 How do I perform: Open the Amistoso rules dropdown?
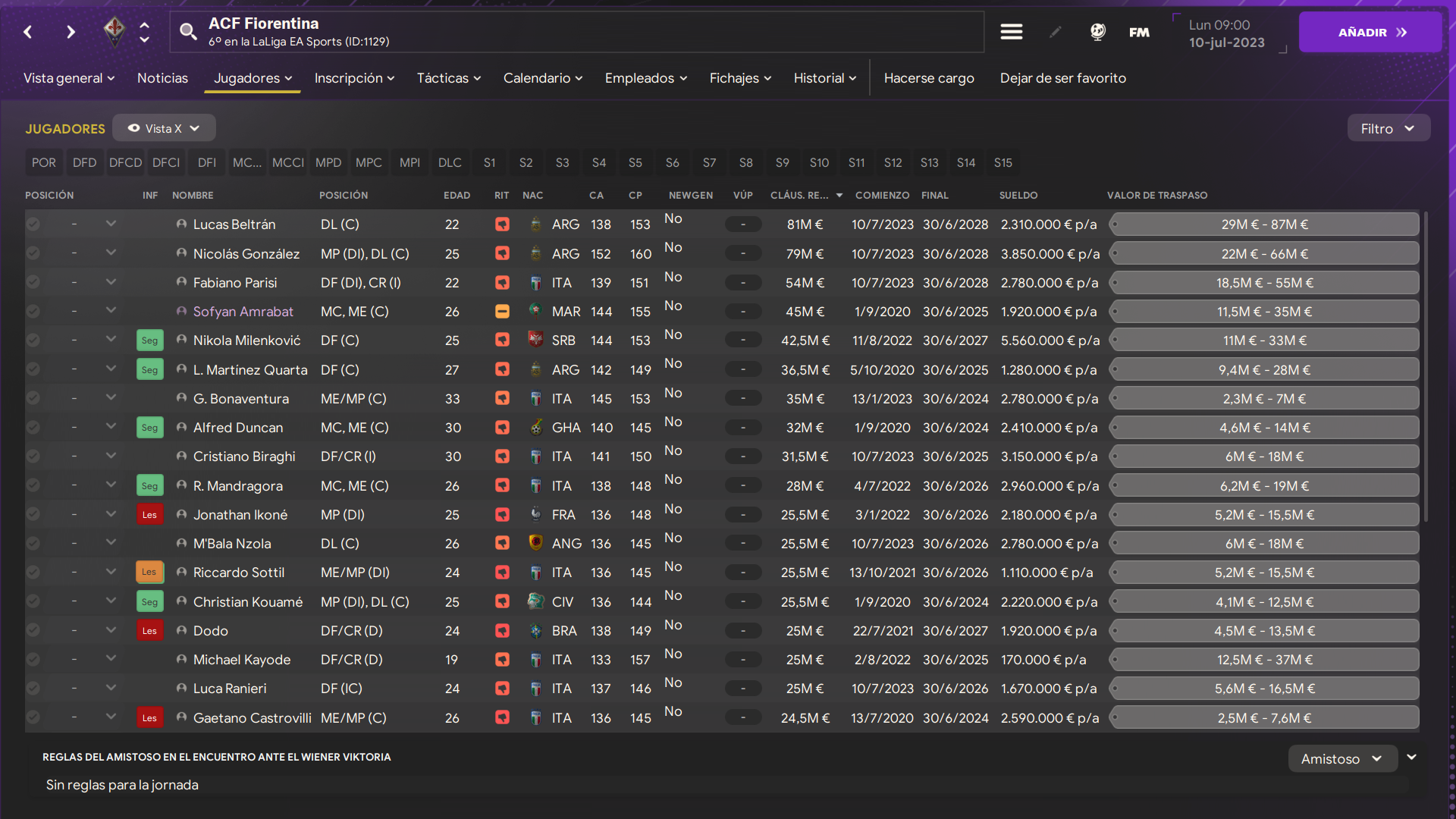[1341, 759]
